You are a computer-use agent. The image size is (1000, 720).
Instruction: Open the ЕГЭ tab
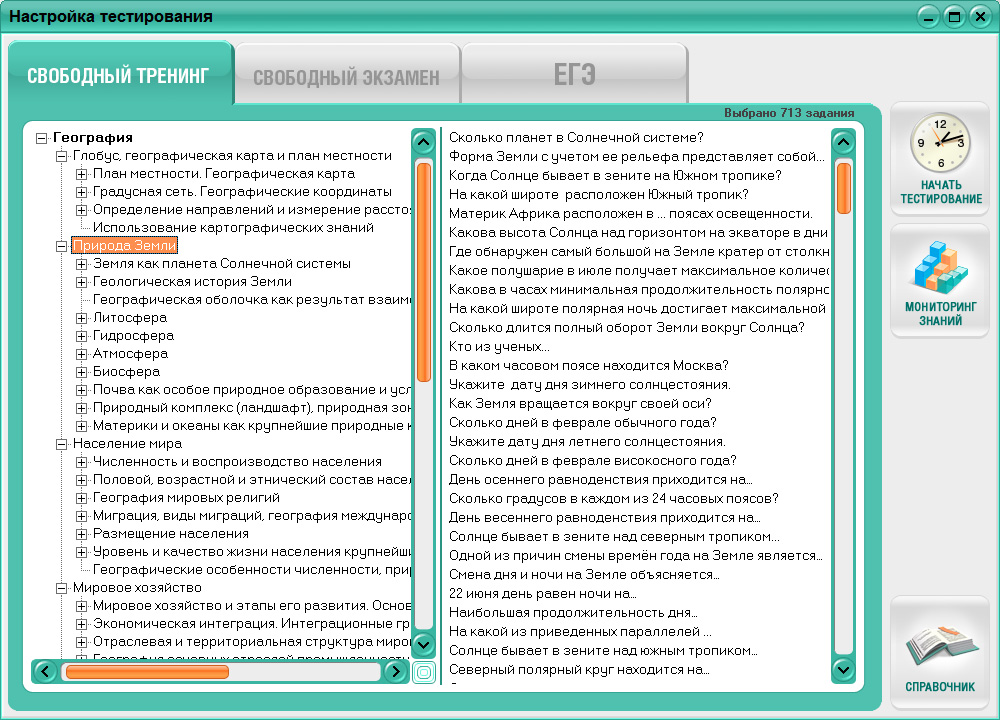click(575, 75)
